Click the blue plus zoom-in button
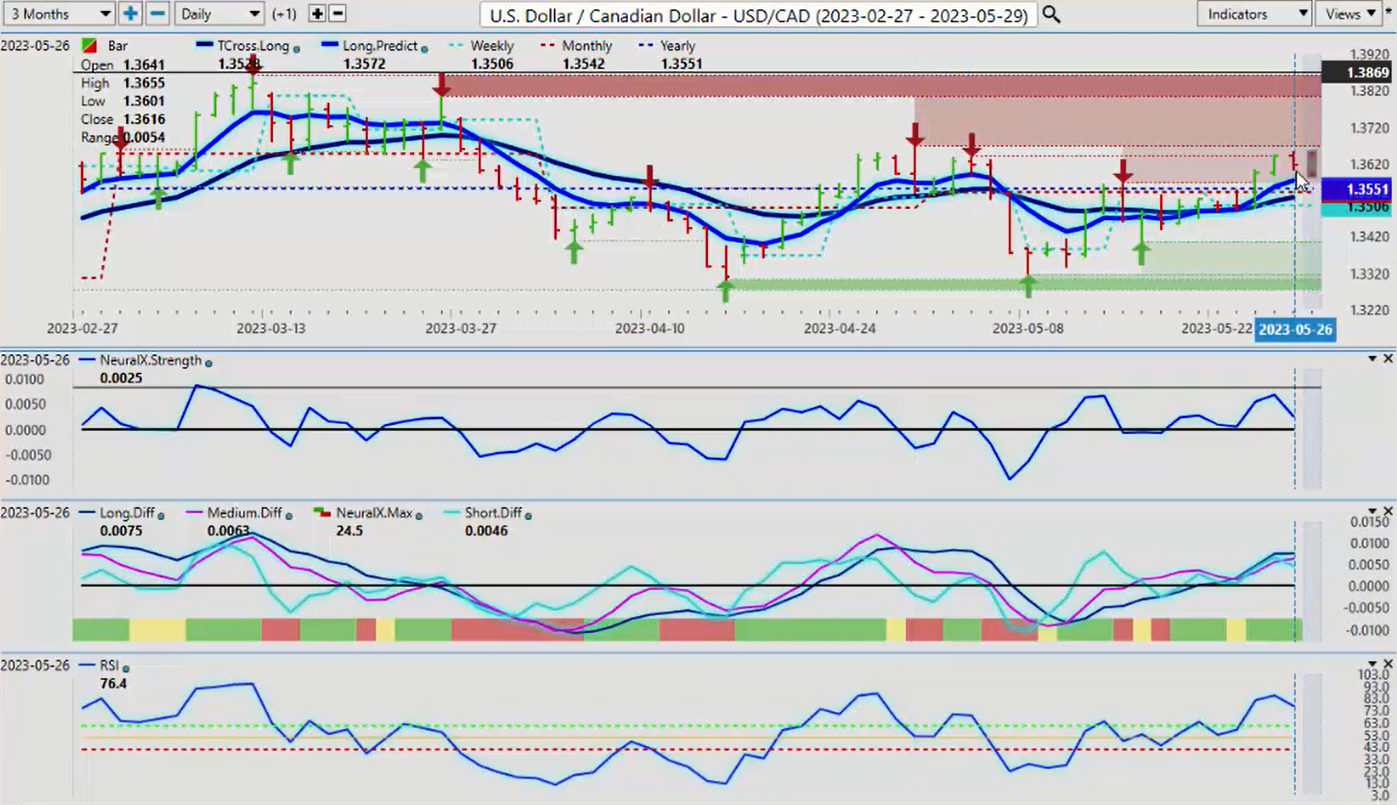The image size is (1397, 805). [x=131, y=14]
